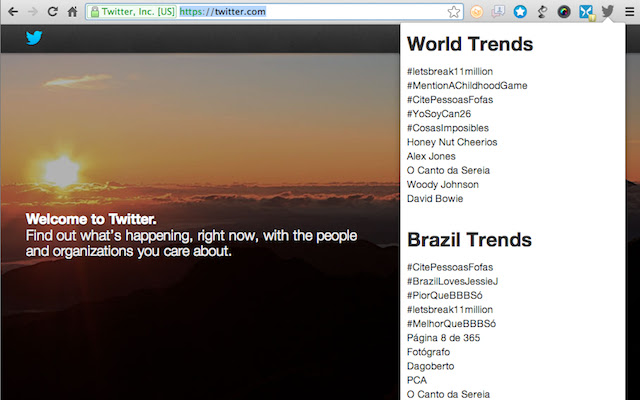Click the Twitter, Inc. [US] certificate label
The height and width of the screenshot is (400, 640).
(138, 12)
